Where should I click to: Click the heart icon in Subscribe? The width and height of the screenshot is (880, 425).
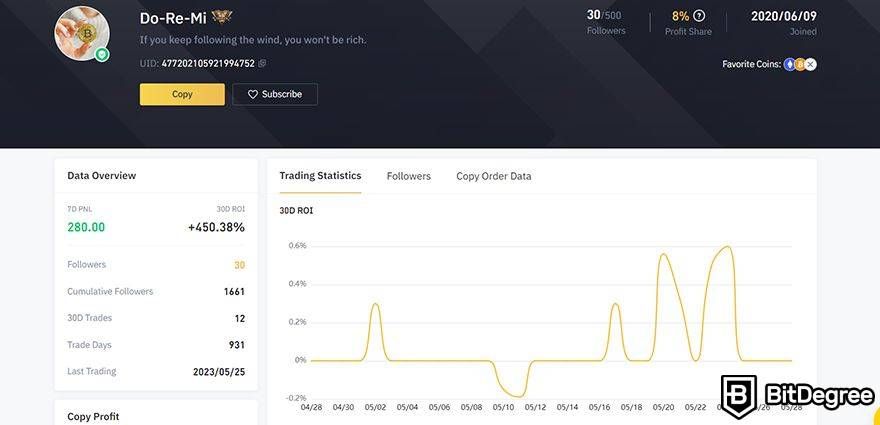point(253,94)
